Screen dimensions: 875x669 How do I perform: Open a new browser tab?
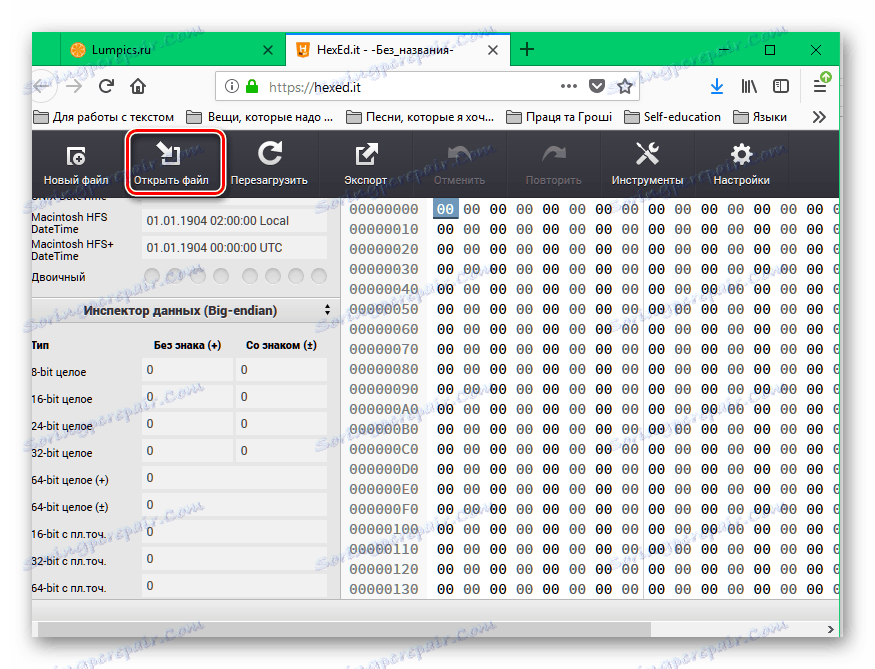point(527,50)
